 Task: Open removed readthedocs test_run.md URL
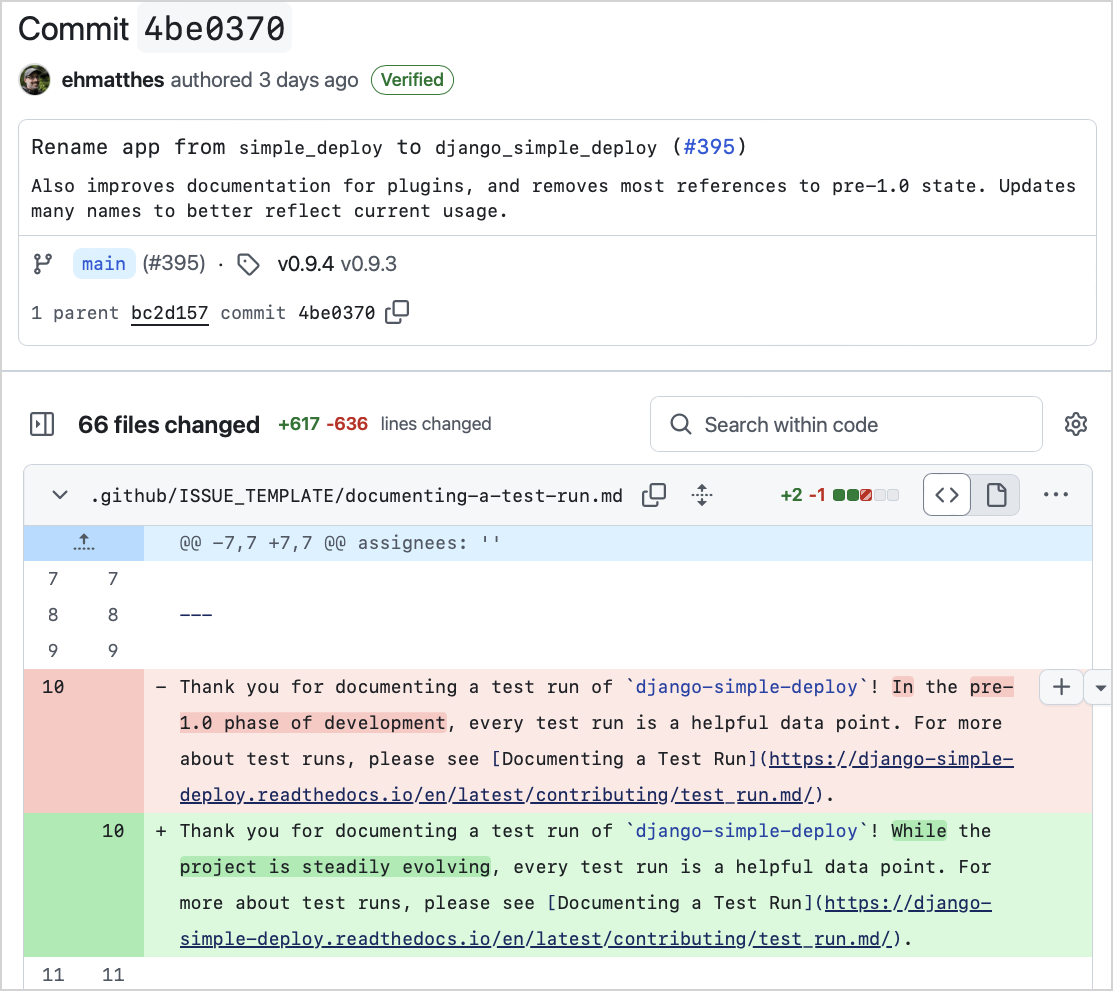[x=596, y=777]
